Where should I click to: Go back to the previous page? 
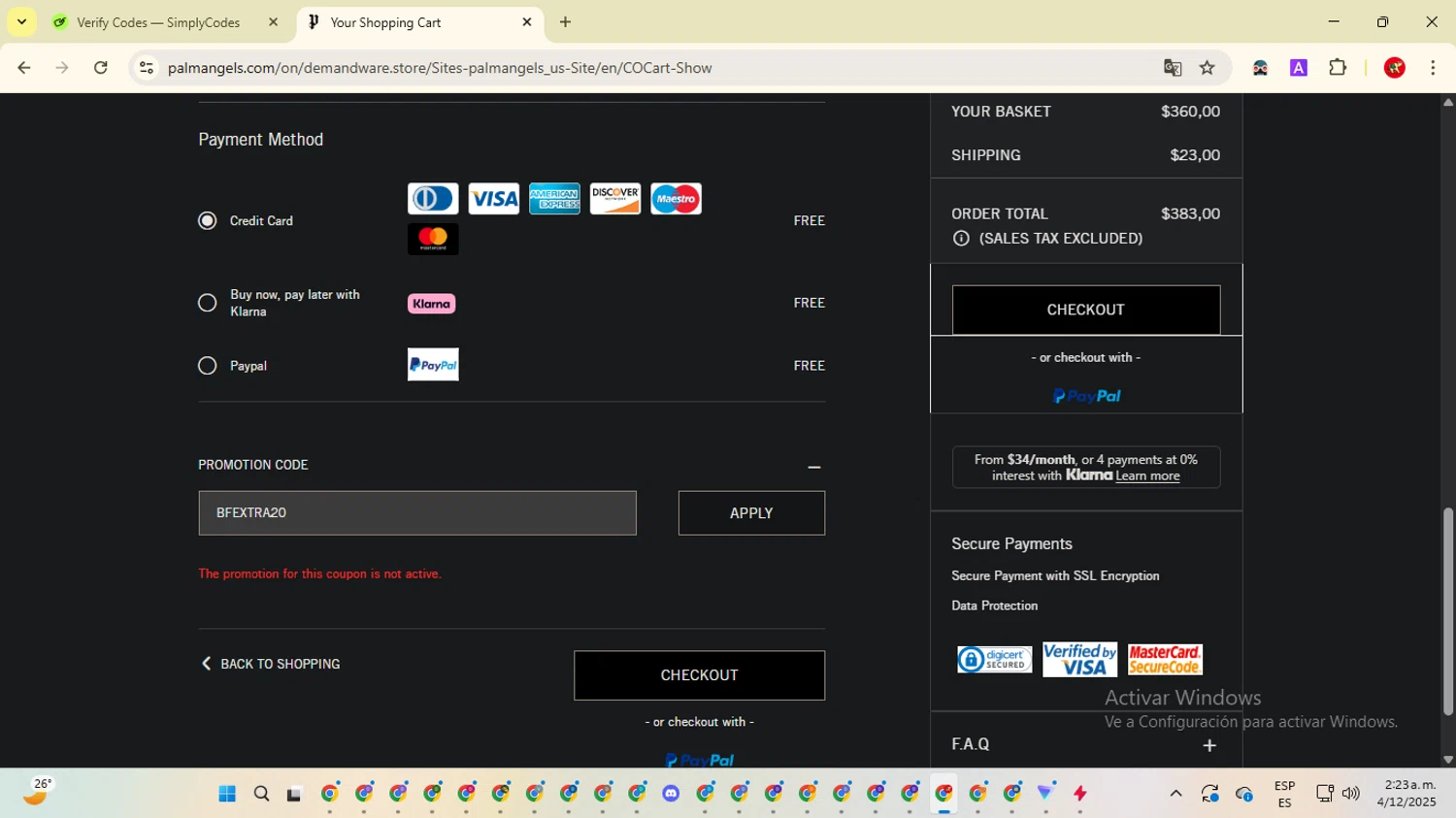24,68
